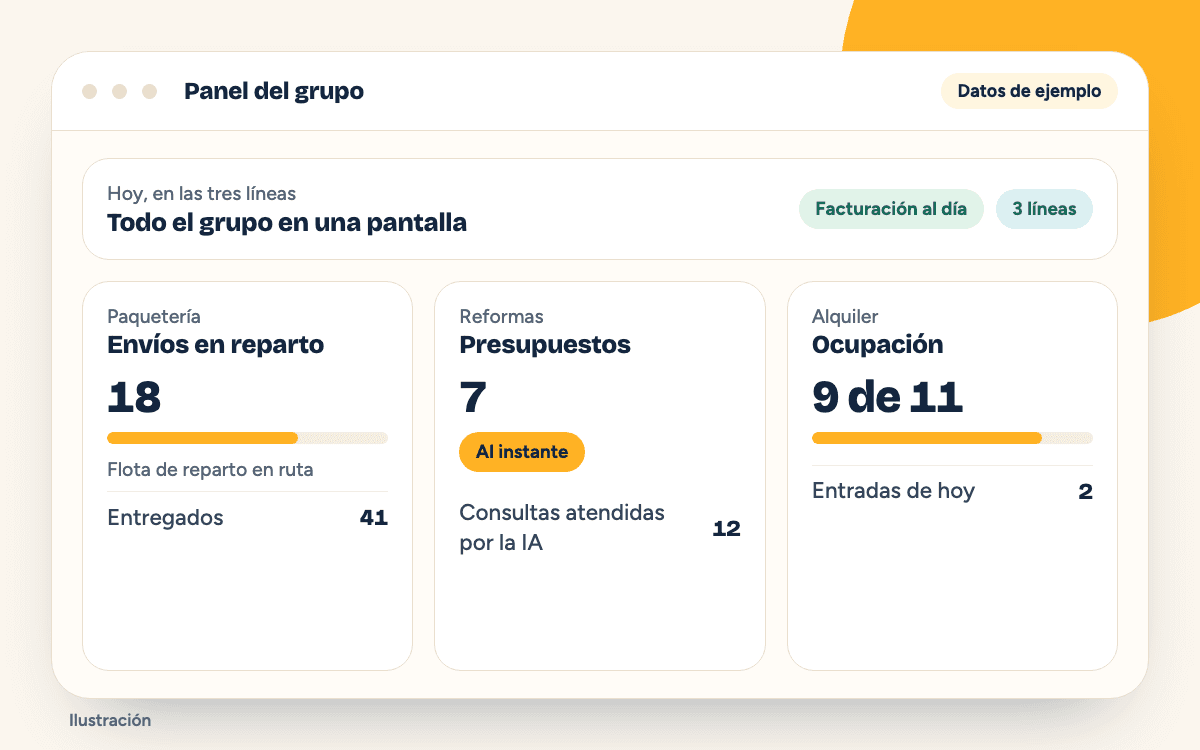The width and height of the screenshot is (1200, 750).
Task: Click the 'Ilustración' caption
Action: [x=110, y=720]
